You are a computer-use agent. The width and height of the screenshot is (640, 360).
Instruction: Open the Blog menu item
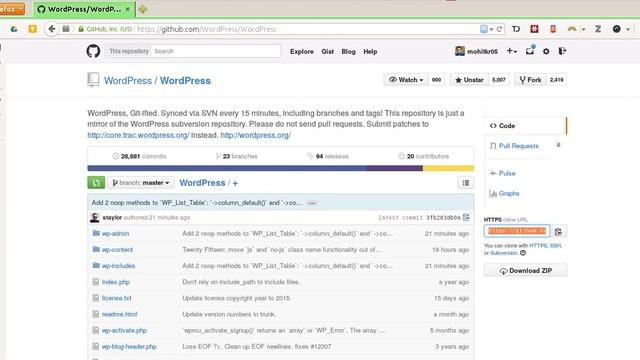point(348,51)
